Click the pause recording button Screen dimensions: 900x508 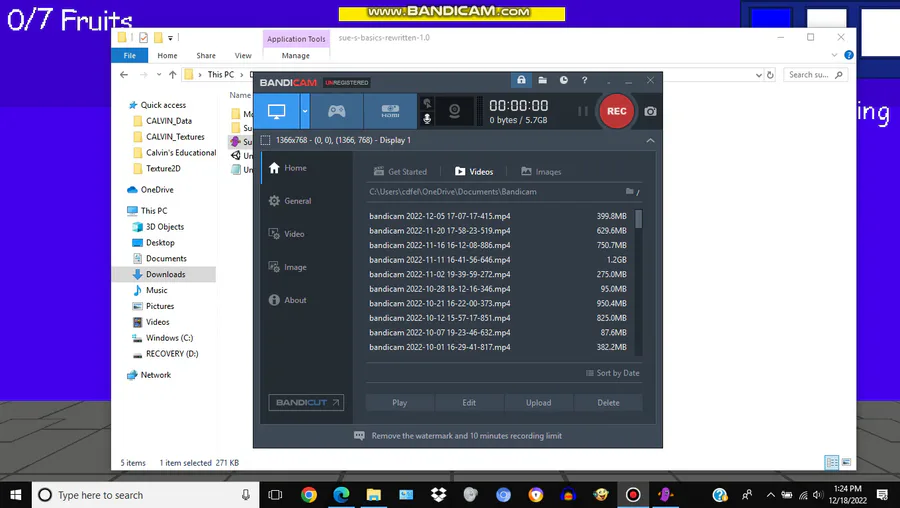[x=583, y=111]
